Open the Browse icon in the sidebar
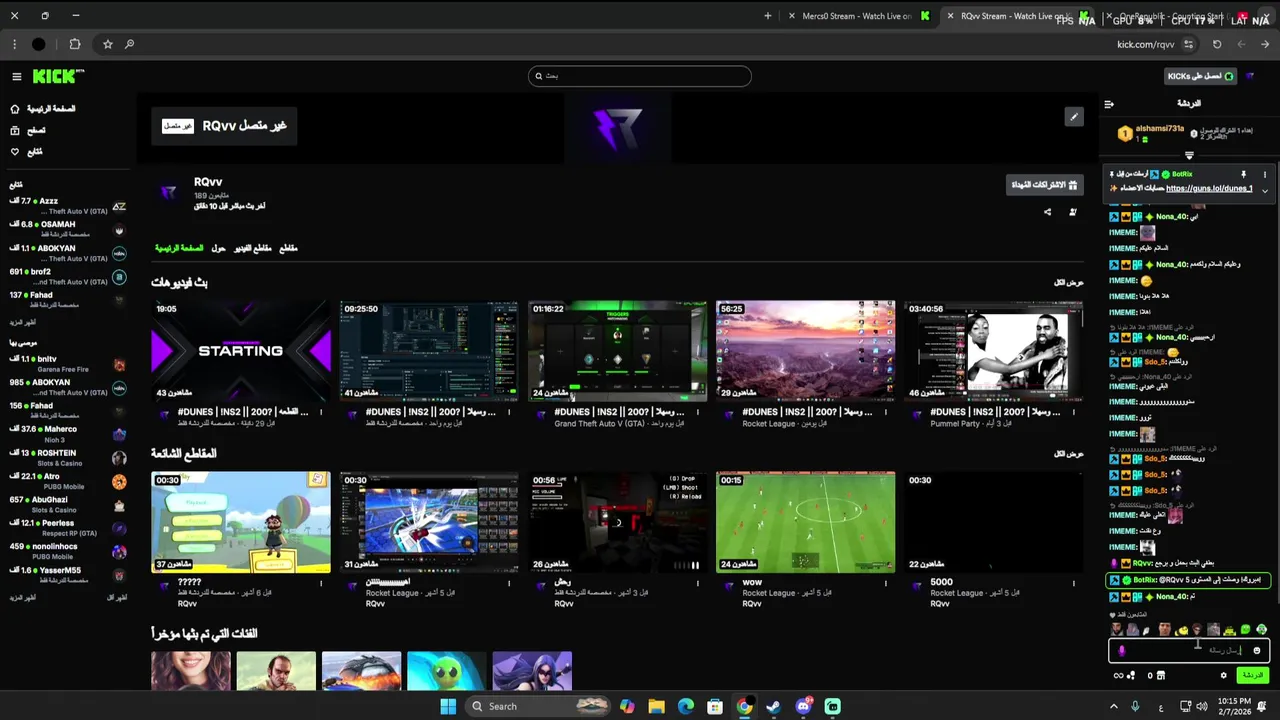Viewport: 1280px width, 720px height. (x=15, y=130)
